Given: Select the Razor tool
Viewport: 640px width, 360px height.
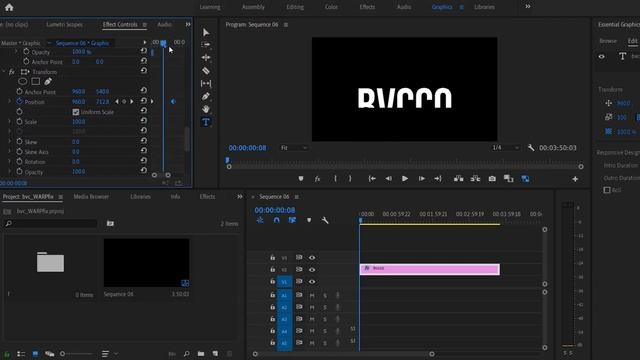Looking at the screenshot, I should click(x=206, y=71).
